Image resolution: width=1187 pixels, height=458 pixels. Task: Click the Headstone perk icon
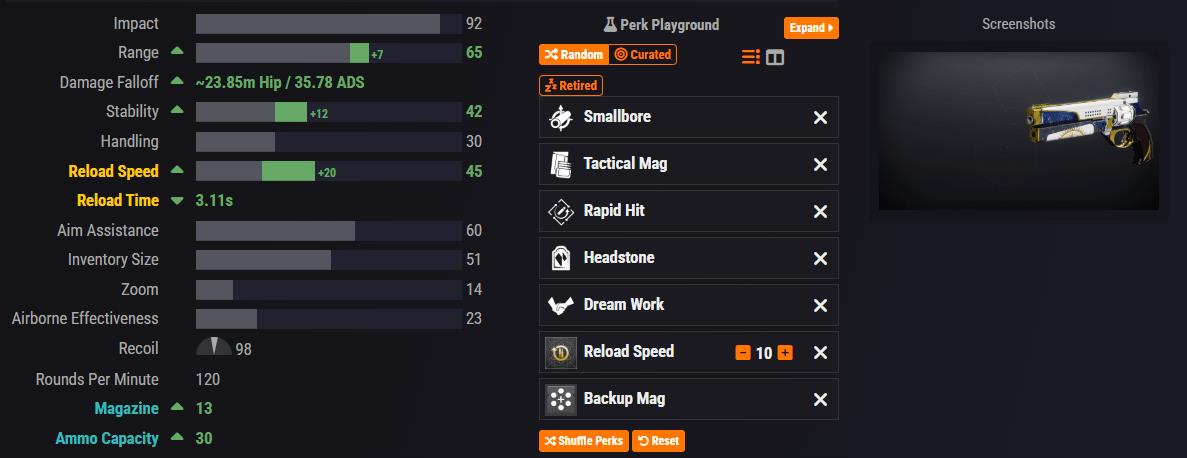tap(560, 258)
